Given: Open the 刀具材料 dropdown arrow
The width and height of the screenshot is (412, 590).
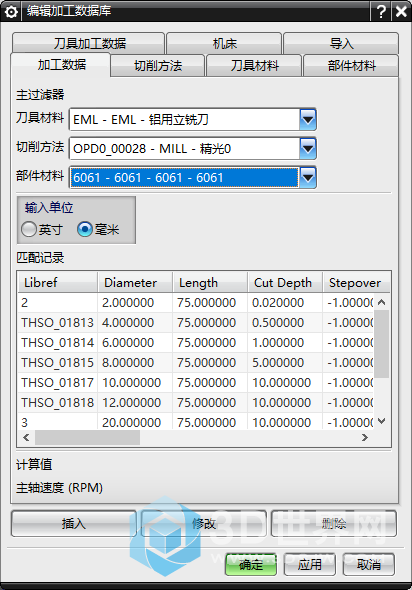Looking at the screenshot, I should [x=308, y=120].
